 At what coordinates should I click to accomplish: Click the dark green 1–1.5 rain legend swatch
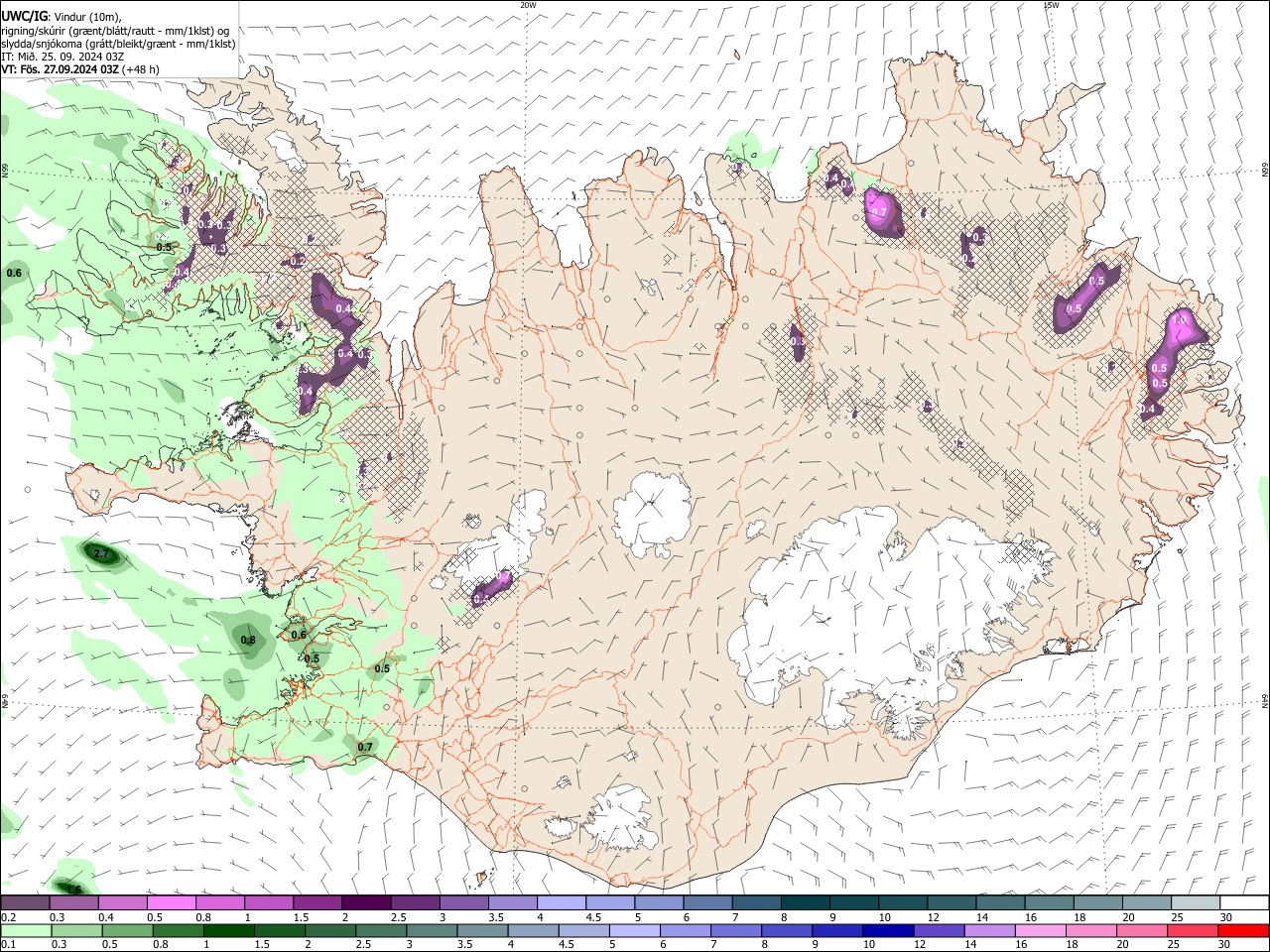(x=228, y=930)
